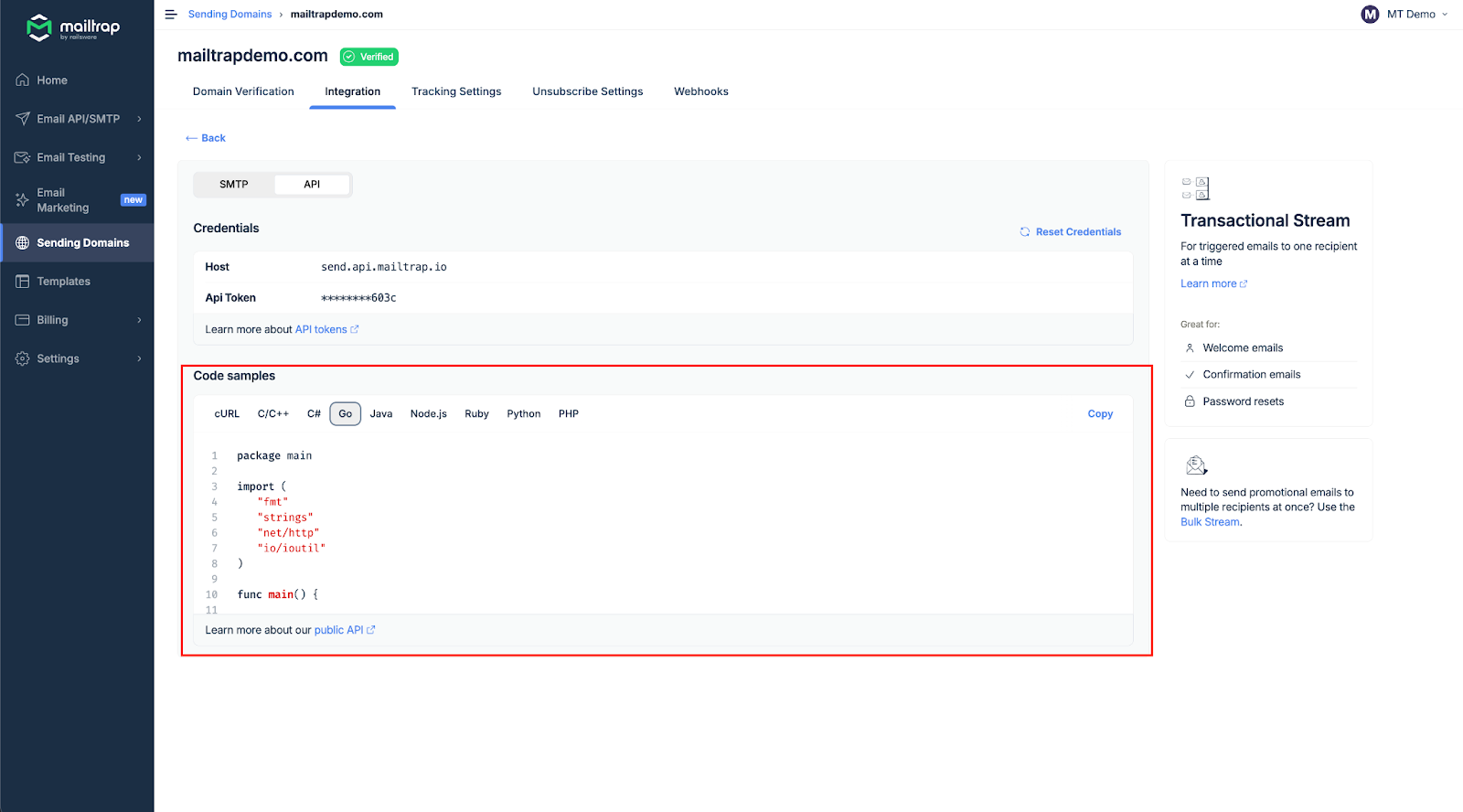This screenshot has width=1463, height=812.
Task: Select API in the SMTP/API toggle
Action: (x=312, y=185)
